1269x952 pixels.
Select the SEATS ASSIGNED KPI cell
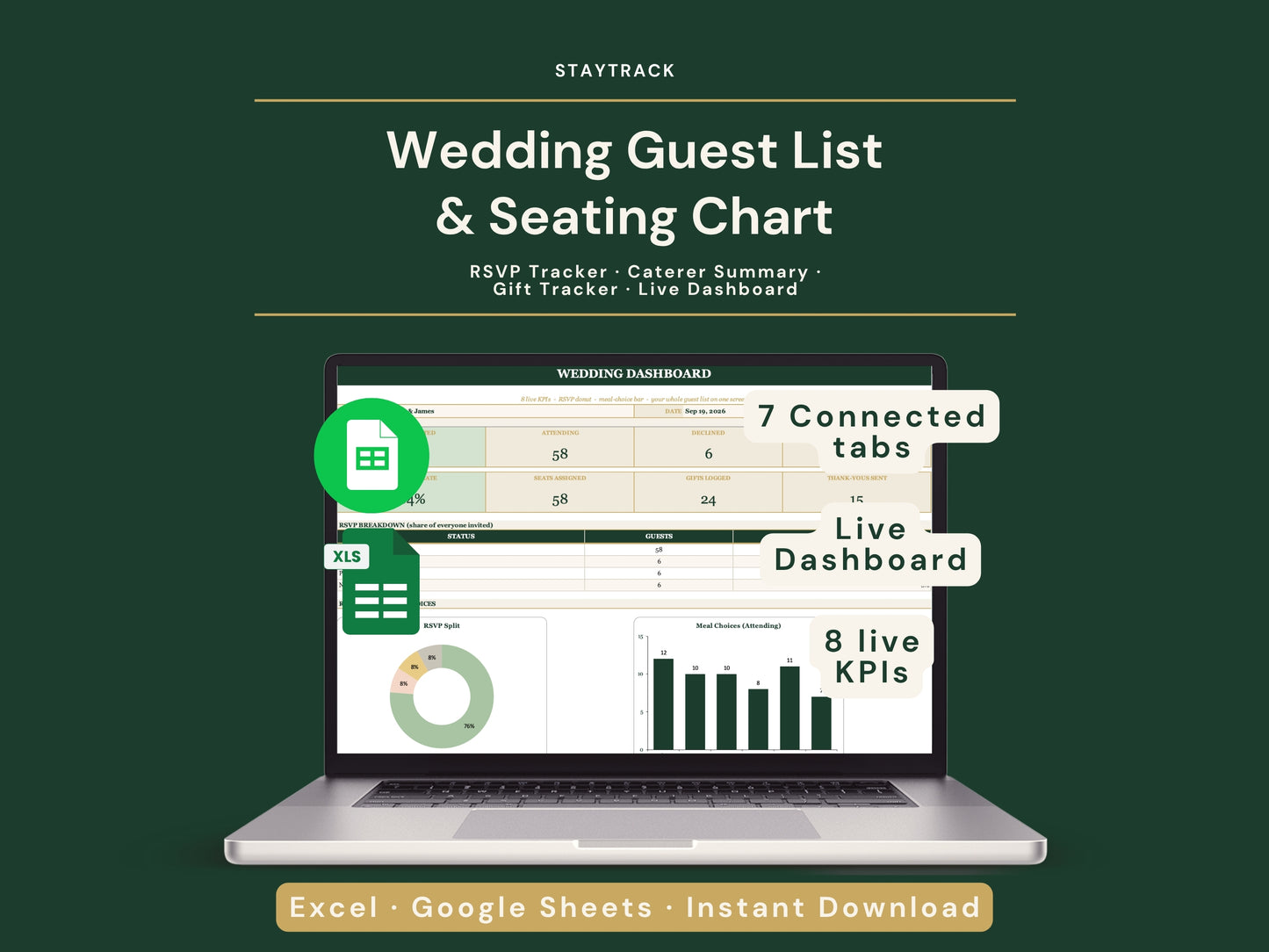point(559,492)
